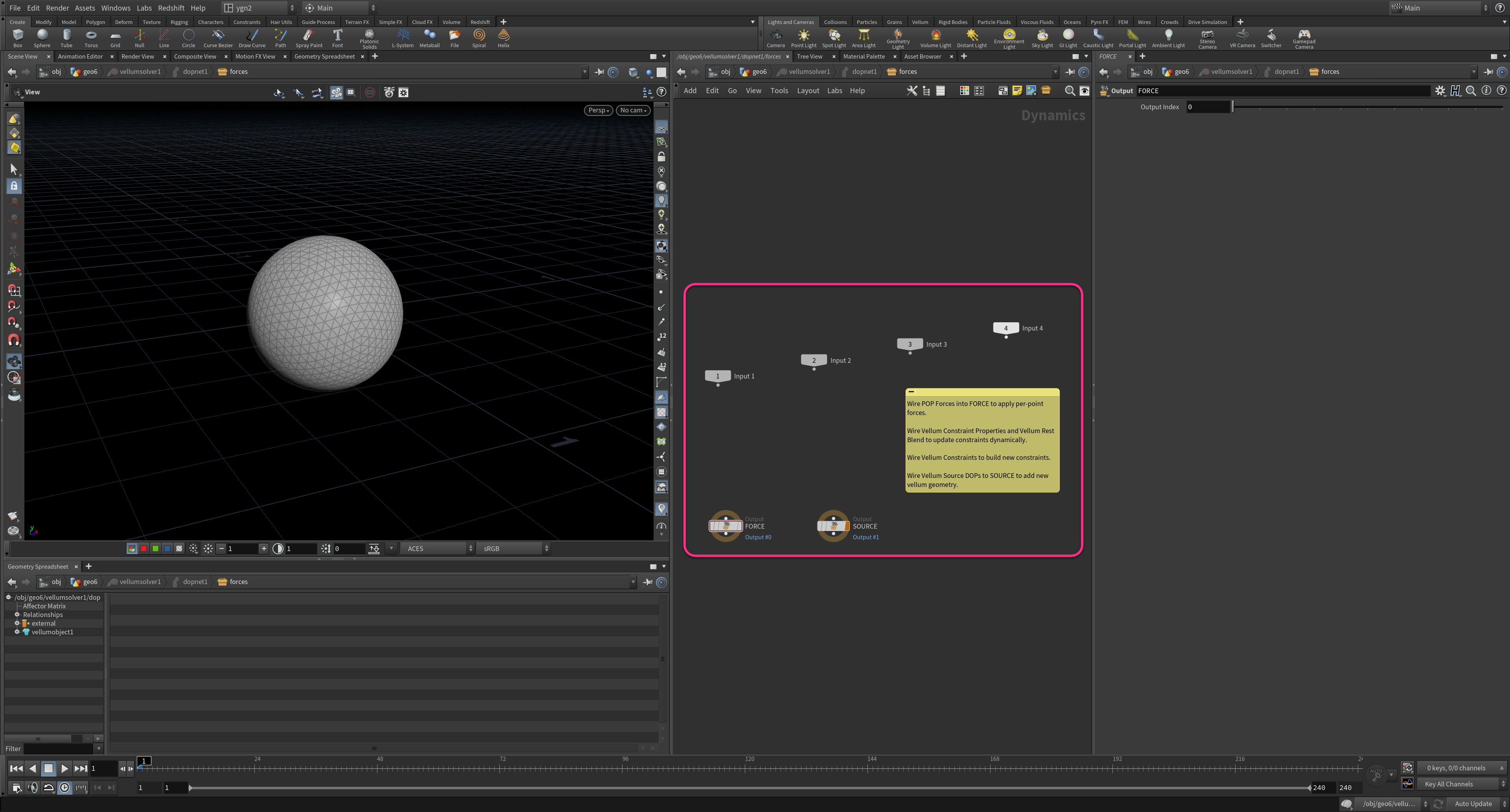This screenshot has width=1510, height=812.
Task: Click the spreadsheet Filter input field
Action: [58, 749]
